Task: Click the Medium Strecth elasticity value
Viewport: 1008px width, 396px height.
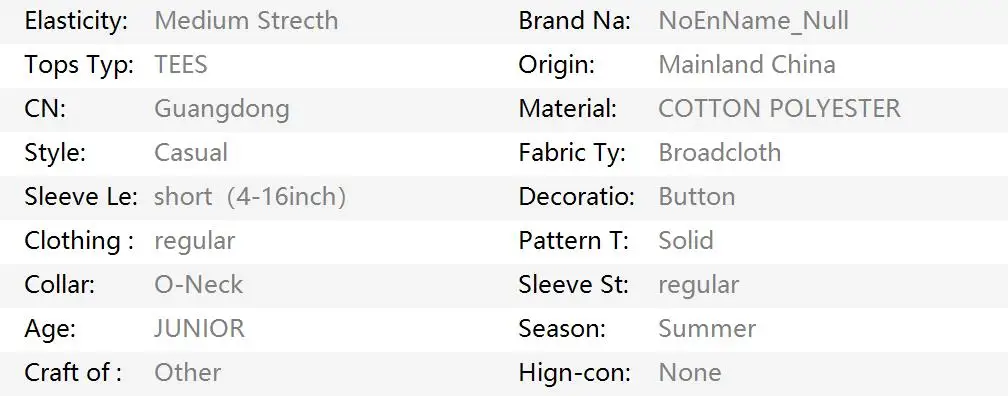Action: point(246,21)
